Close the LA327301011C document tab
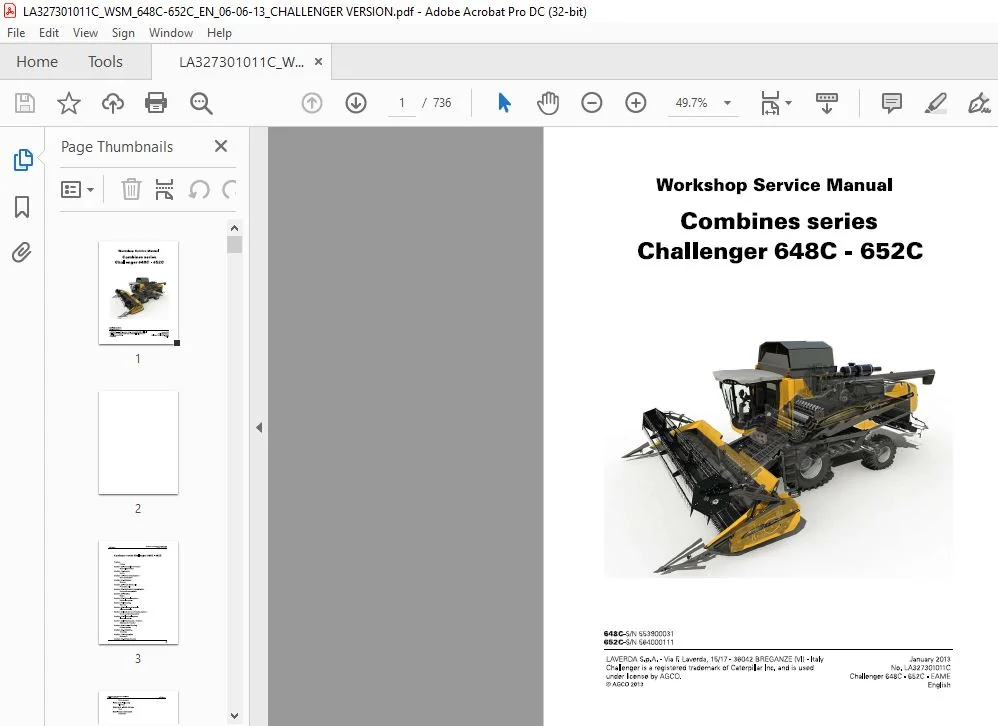 (318, 62)
